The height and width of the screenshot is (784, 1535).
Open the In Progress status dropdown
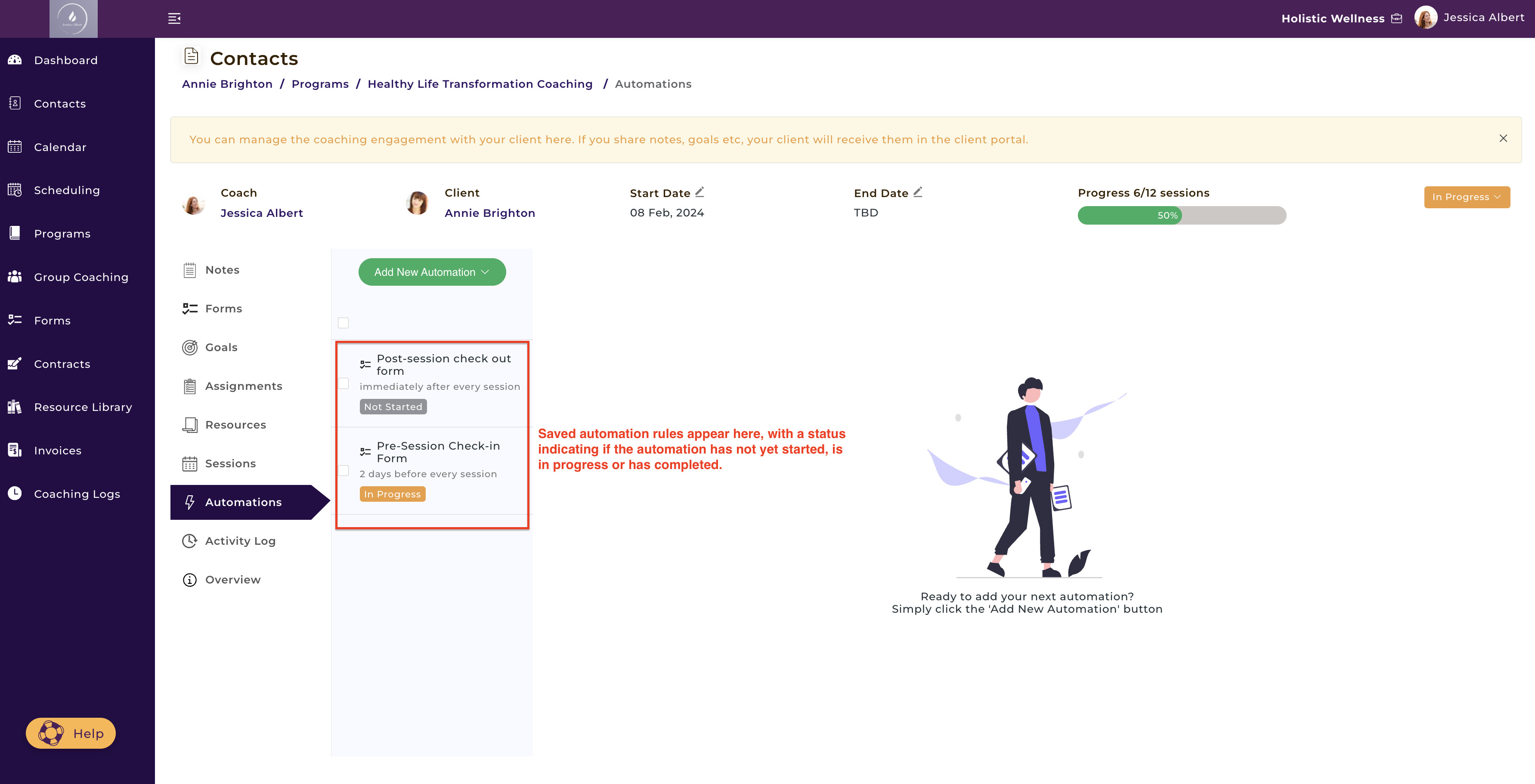1467,197
